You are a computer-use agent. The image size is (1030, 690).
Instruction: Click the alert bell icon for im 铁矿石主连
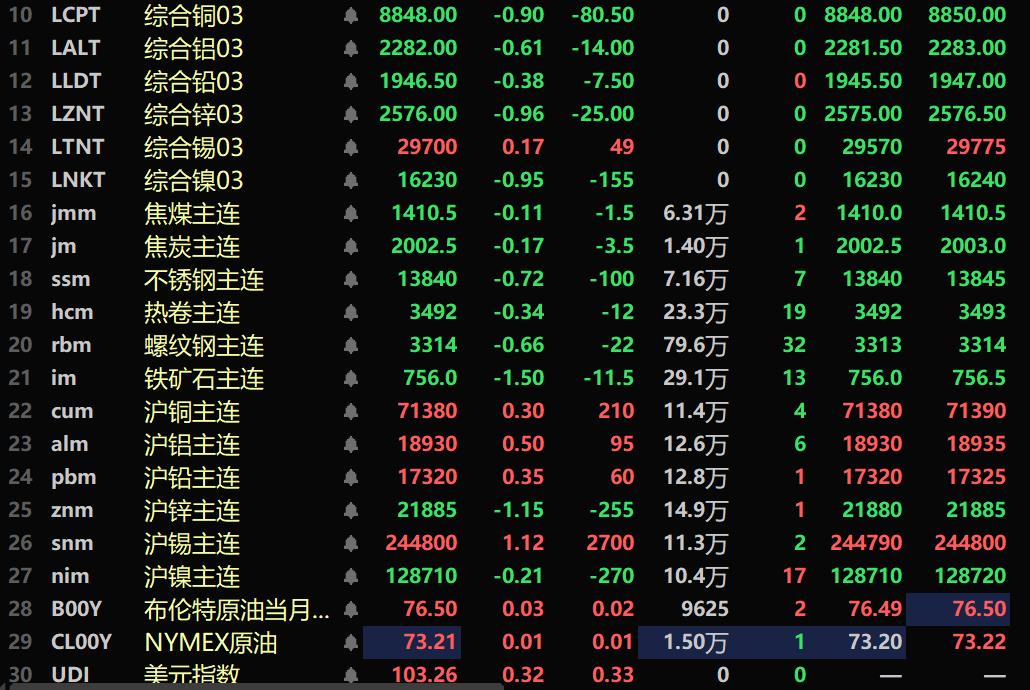click(x=350, y=378)
